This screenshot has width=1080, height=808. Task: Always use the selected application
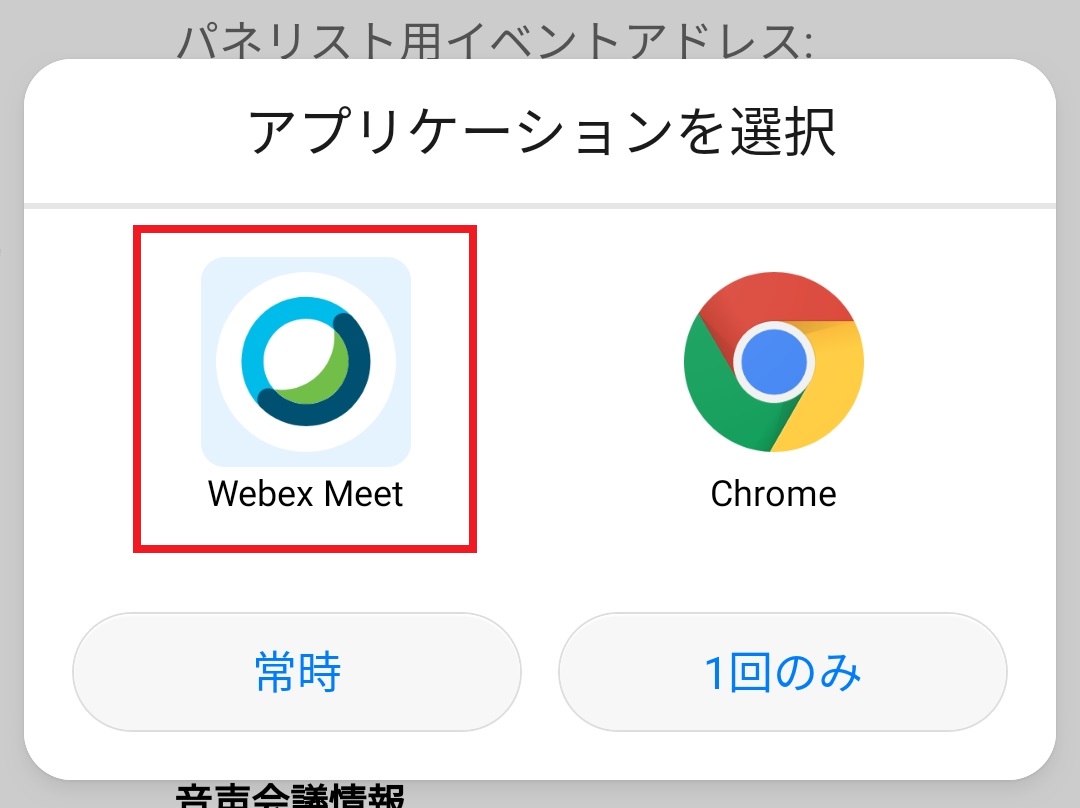coord(297,672)
